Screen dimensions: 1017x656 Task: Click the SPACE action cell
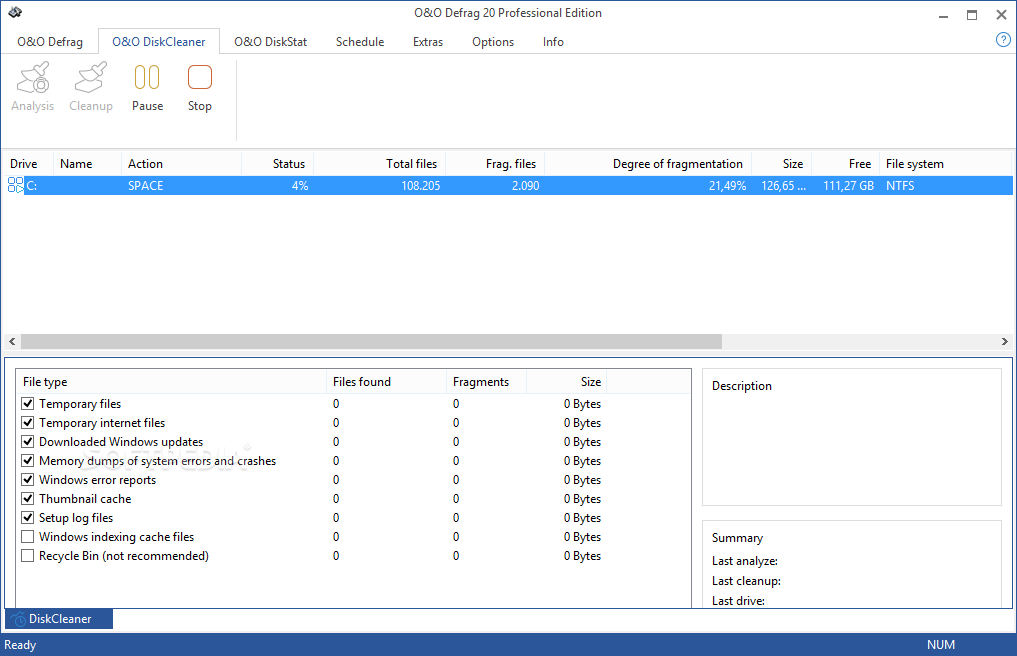[145, 186]
